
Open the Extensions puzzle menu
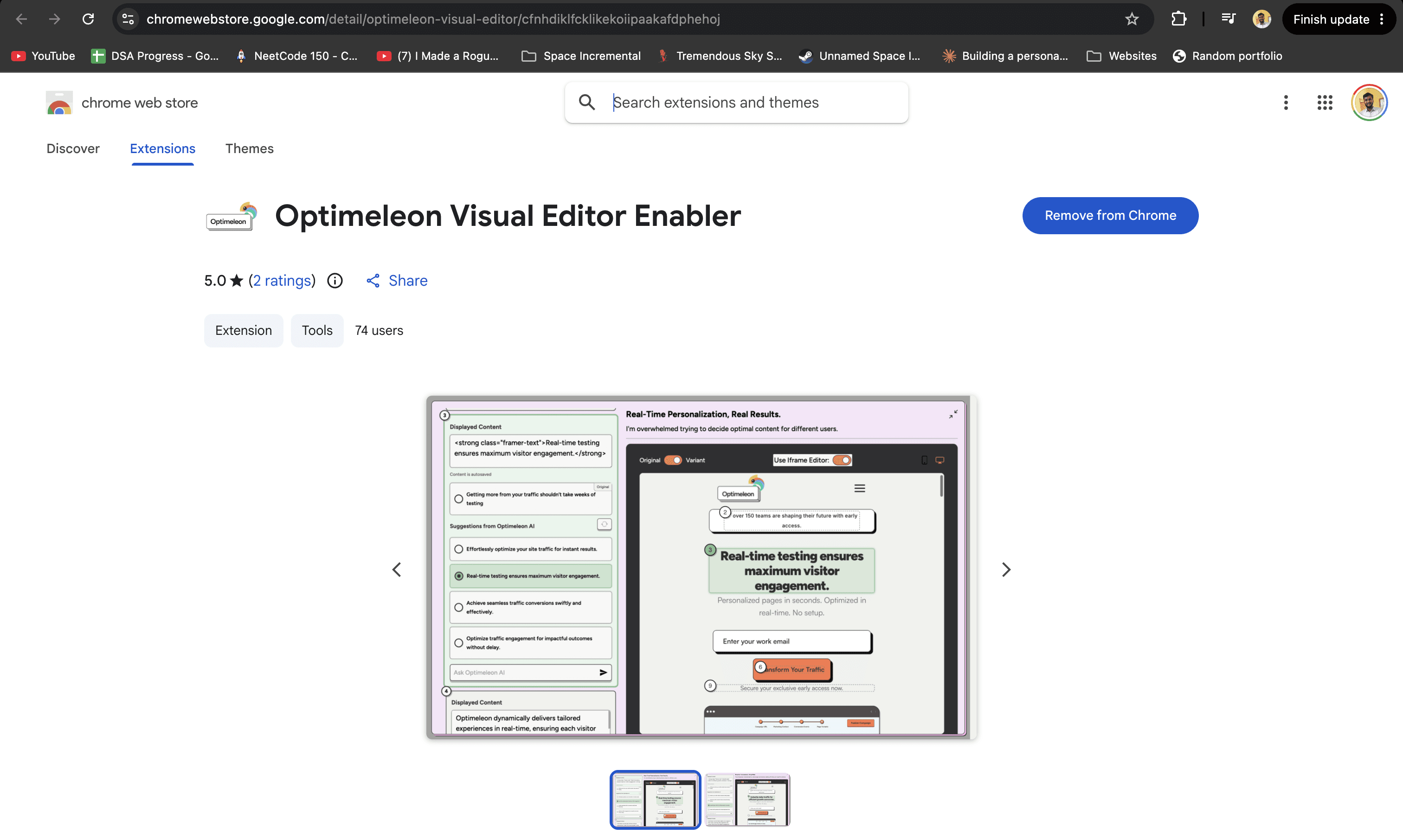(x=1179, y=19)
